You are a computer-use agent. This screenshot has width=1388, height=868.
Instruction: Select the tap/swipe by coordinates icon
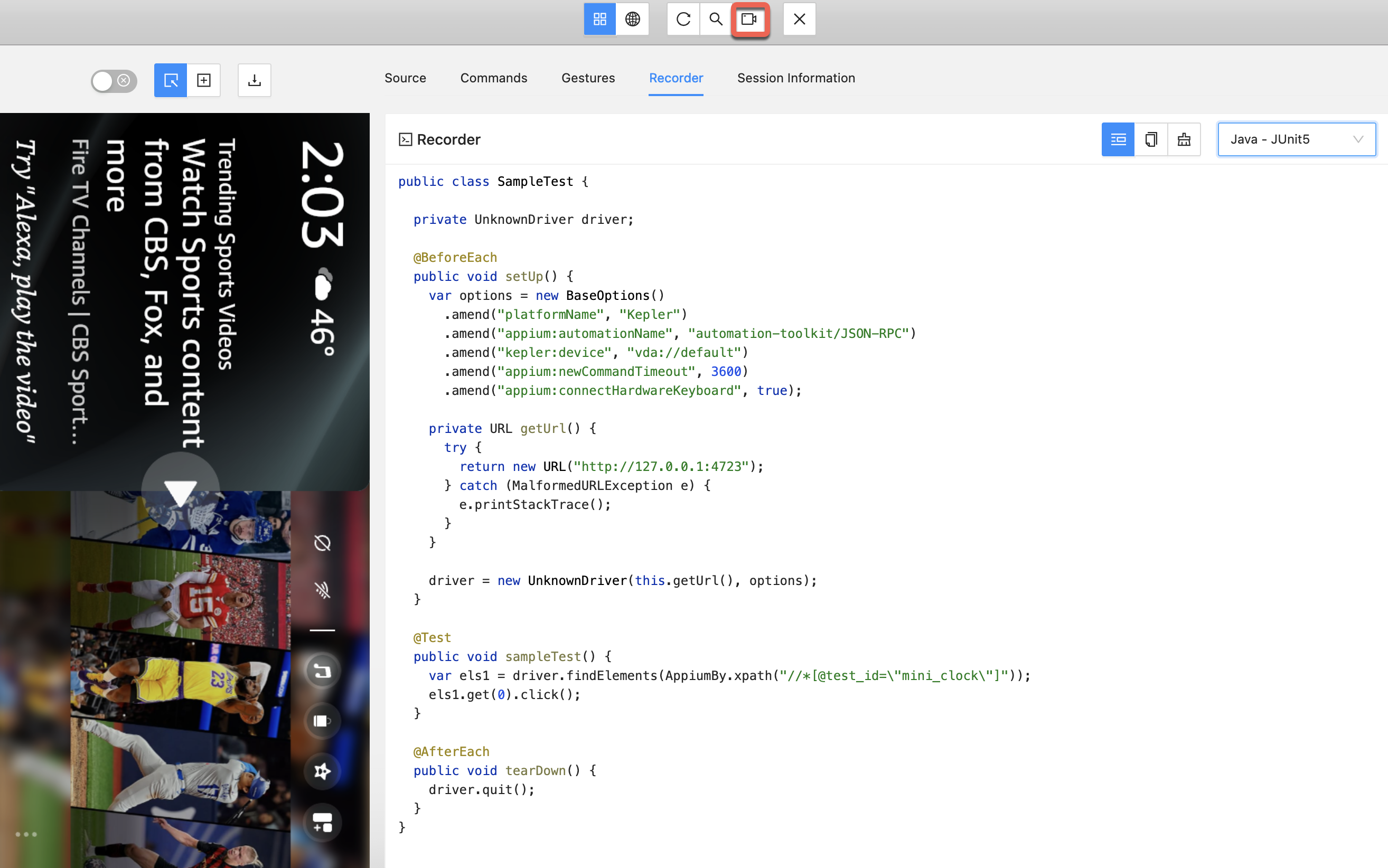204,80
